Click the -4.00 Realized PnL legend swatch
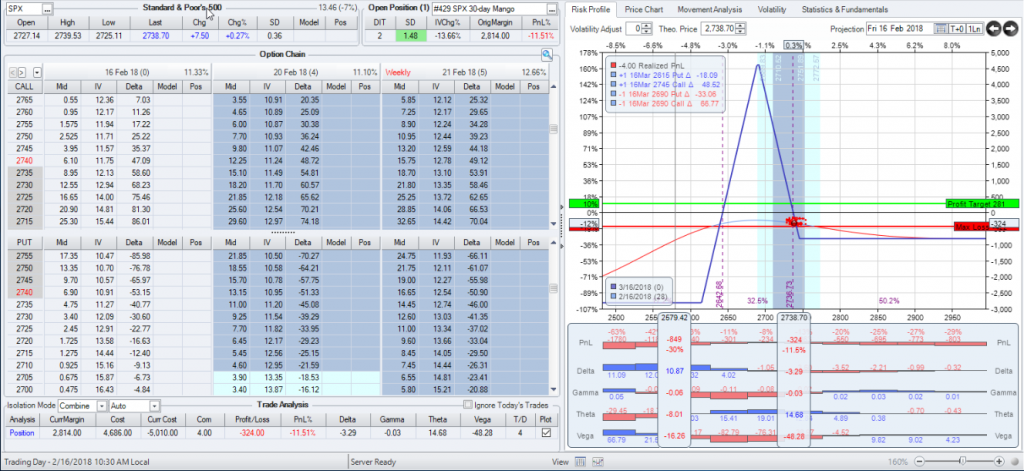Image resolution: width=1024 pixels, height=471 pixels. click(x=611, y=65)
